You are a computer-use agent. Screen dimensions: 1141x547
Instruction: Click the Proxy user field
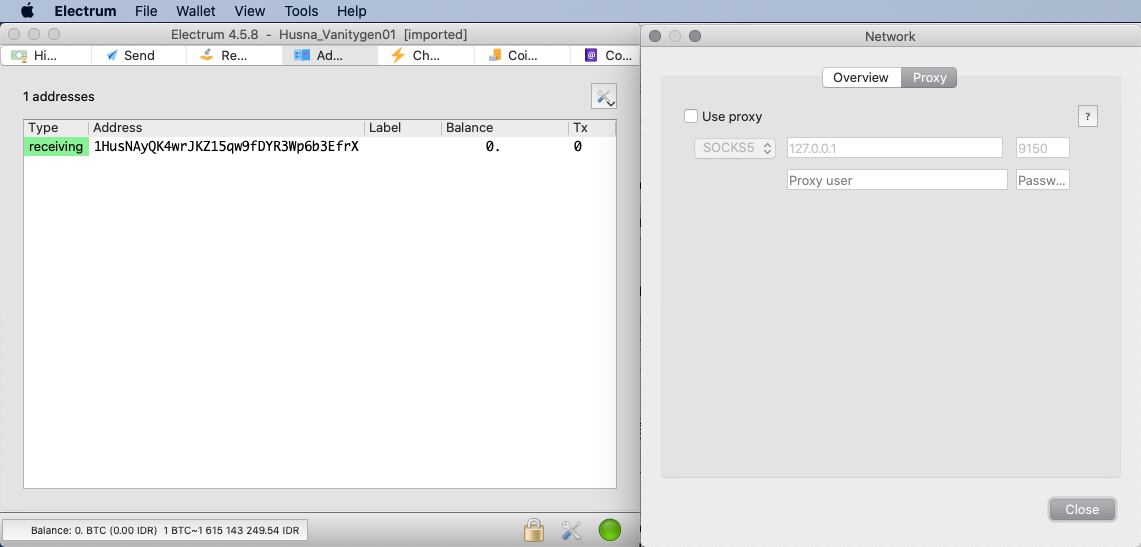(897, 180)
